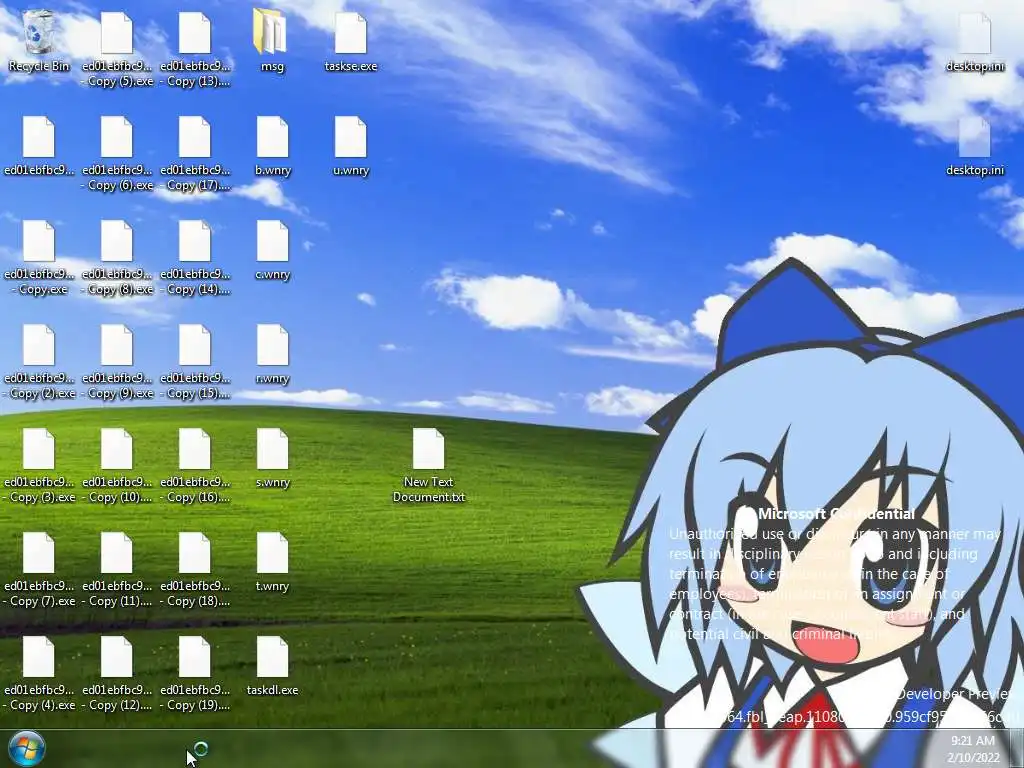Select ed01ebfbc9 - Copy (16) file

[195, 465]
